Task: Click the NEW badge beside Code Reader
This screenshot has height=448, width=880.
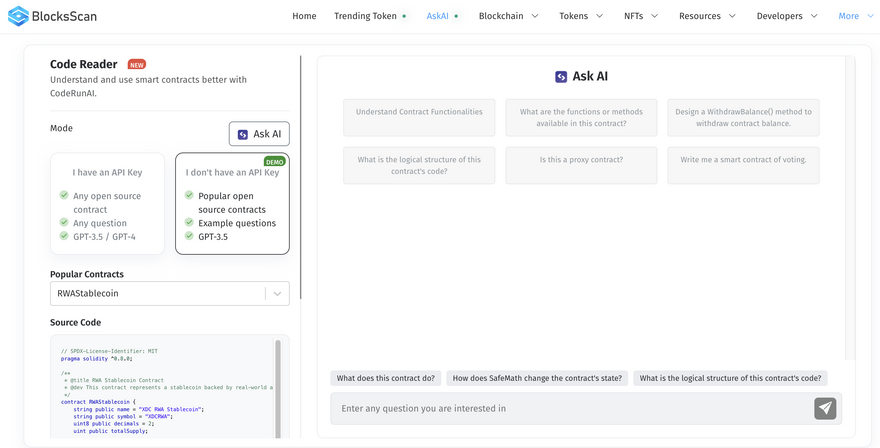Action: 136,64
